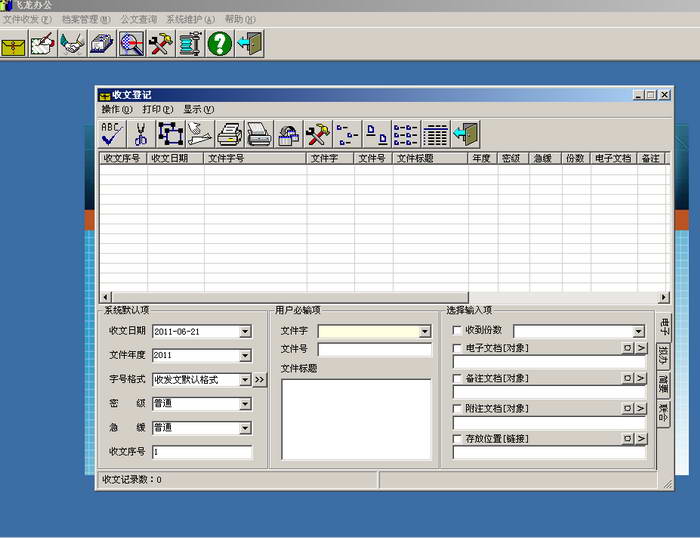Click the > button next to 备注文档[对象]
This screenshot has height=538, width=700.
tap(641, 378)
